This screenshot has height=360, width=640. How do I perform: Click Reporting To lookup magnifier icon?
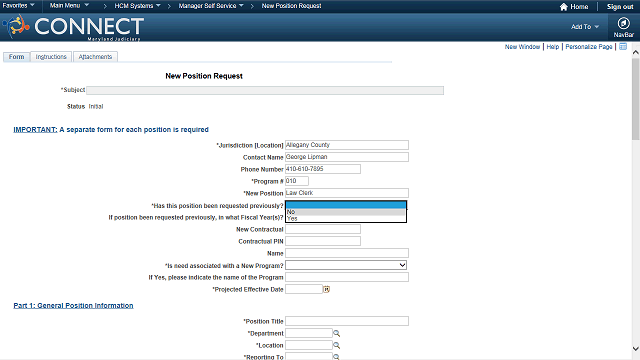(x=336, y=357)
